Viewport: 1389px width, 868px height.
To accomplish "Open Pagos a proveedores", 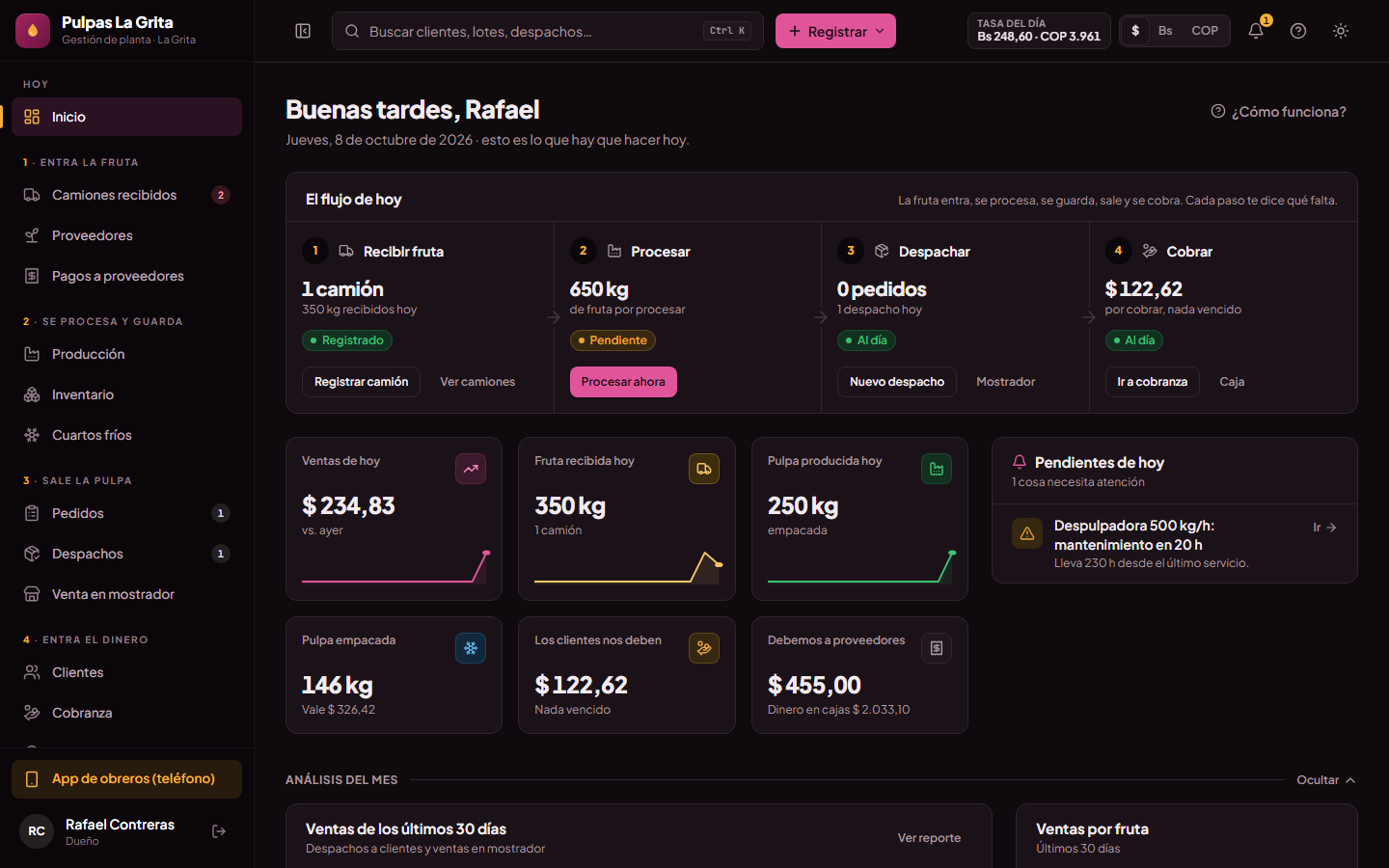I will point(126,276).
